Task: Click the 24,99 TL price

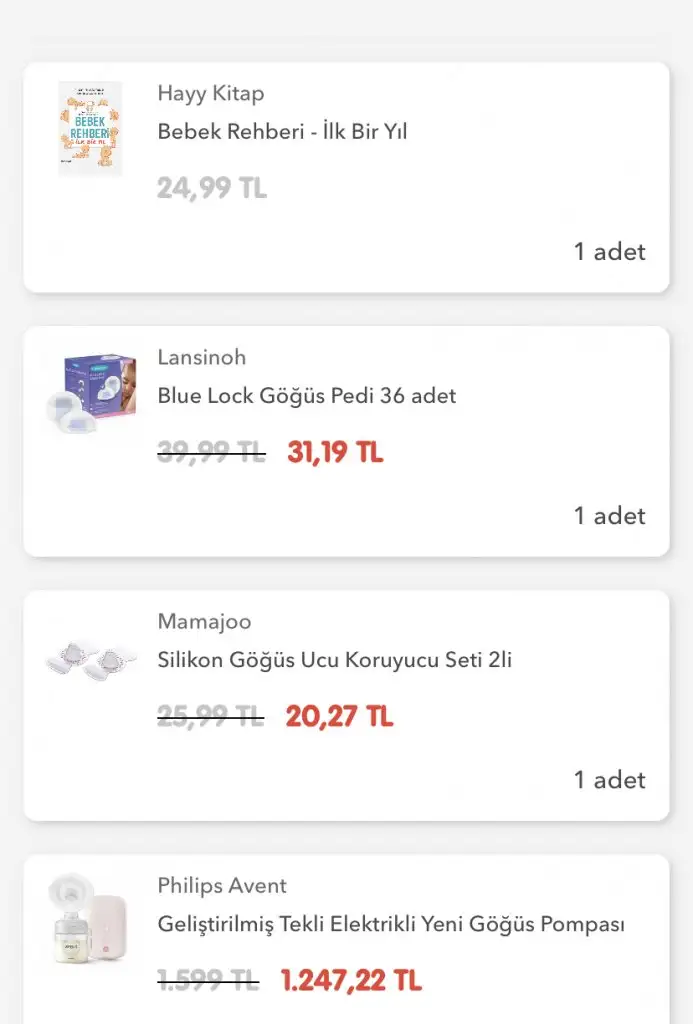Action: [212, 188]
